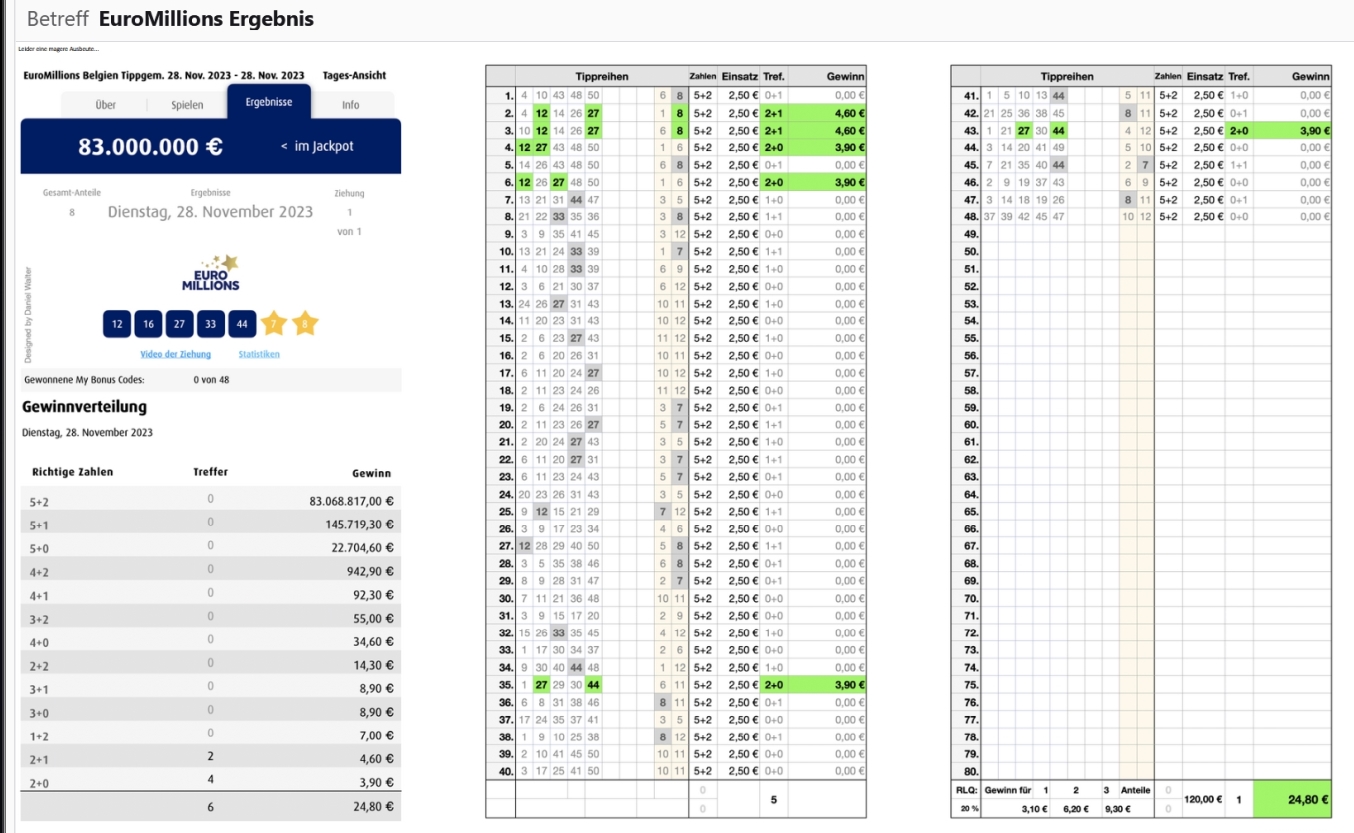The height and width of the screenshot is (833, 1354).
Task: Select the Ergebnisse tab
Action: click(269, 102)
